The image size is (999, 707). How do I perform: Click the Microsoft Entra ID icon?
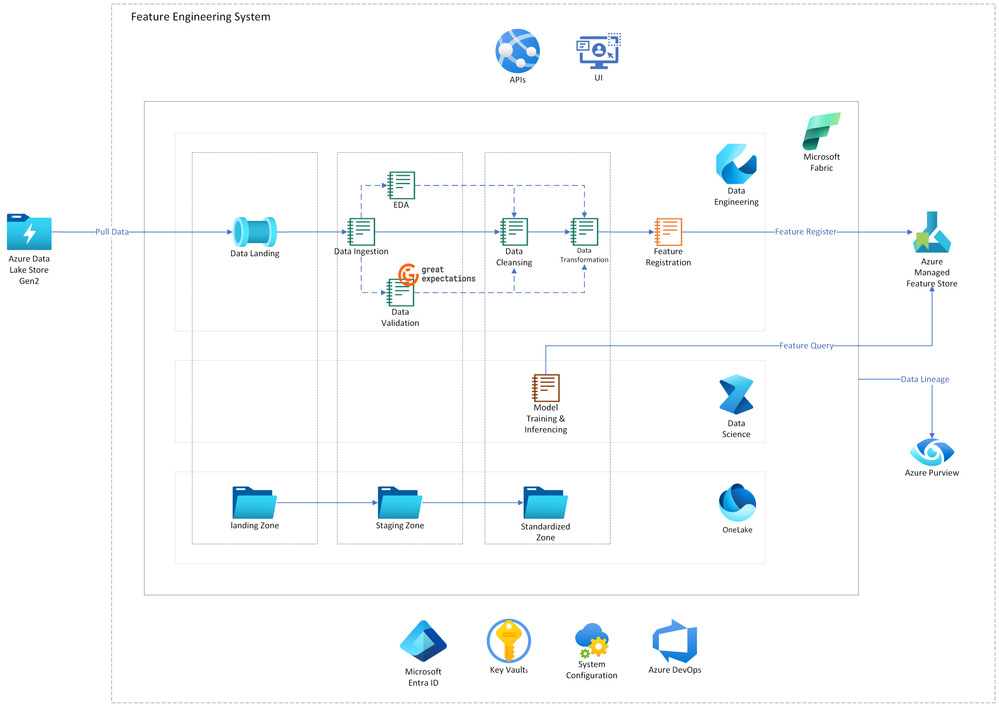423,641
